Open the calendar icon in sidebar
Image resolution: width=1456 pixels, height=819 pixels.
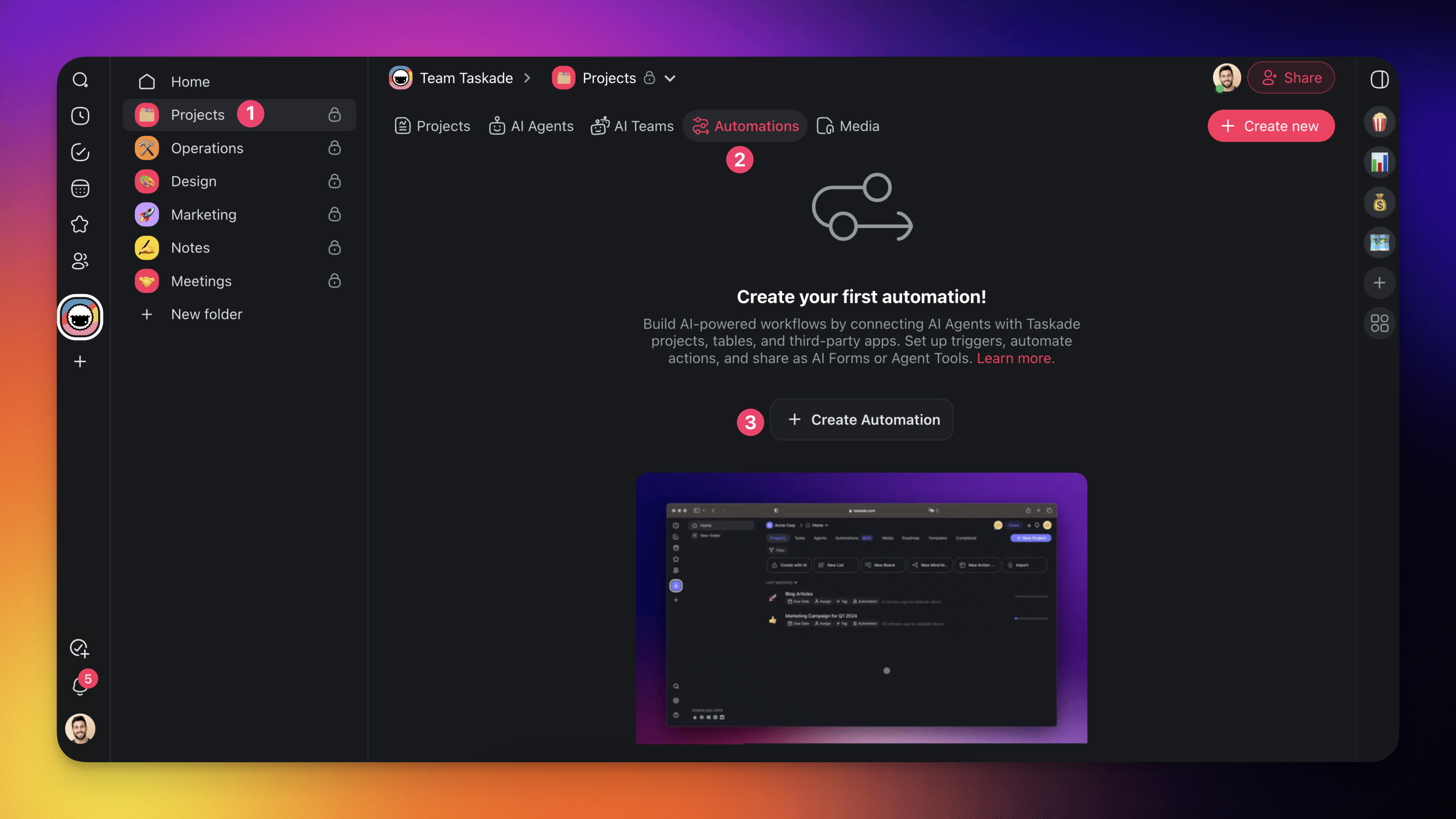pyautogui.click(x=80, y=188)
